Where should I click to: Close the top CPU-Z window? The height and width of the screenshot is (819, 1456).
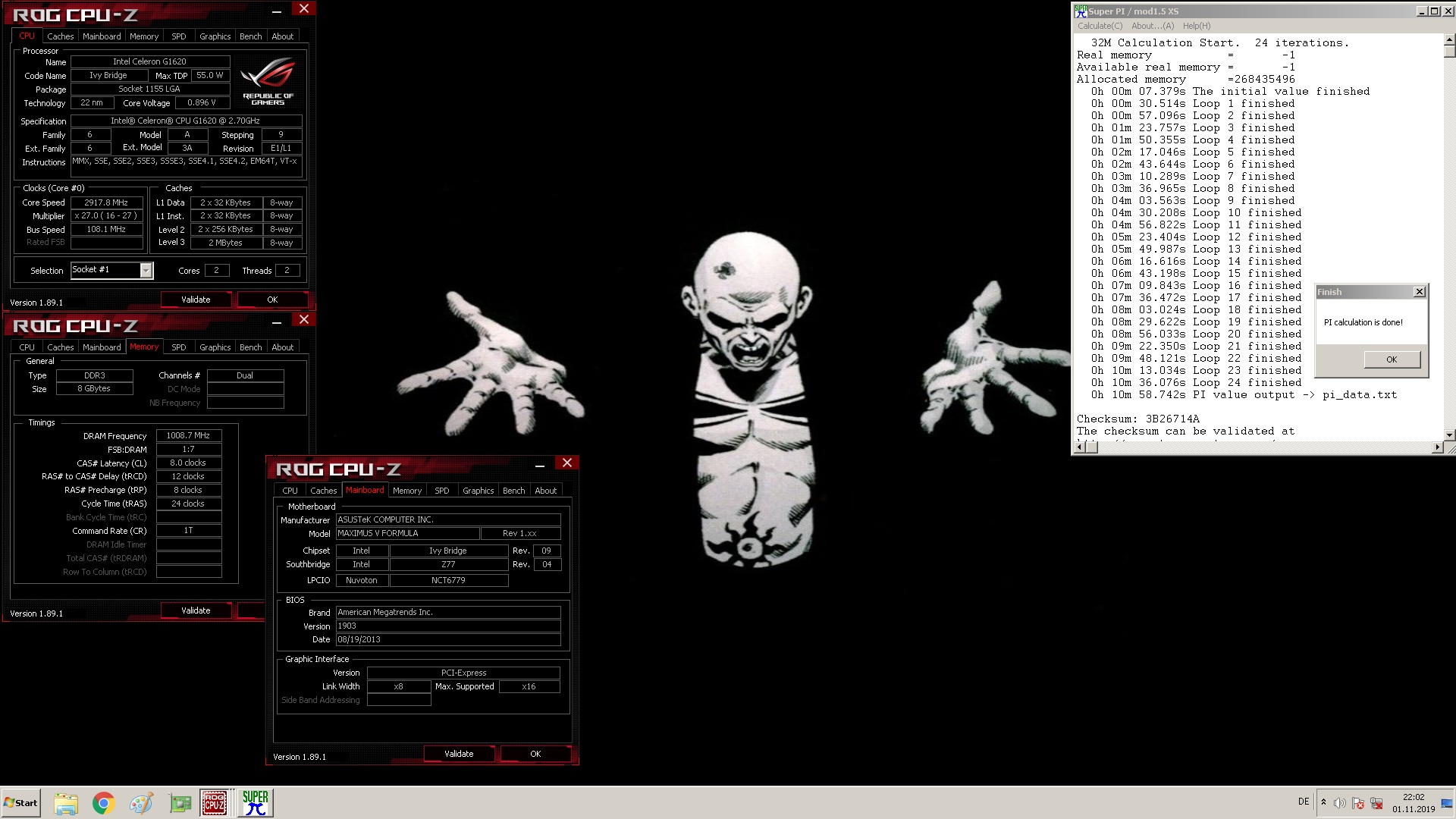click(x=303, y=9)
